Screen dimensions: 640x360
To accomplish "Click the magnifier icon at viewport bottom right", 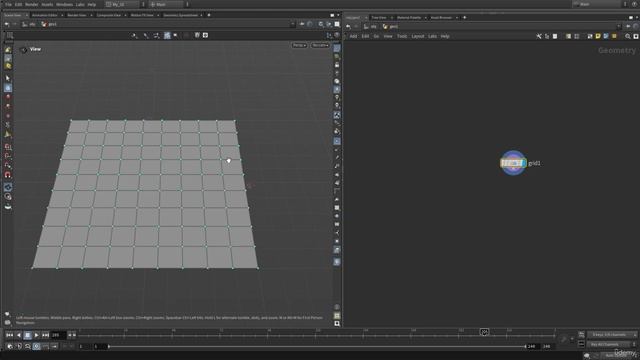I will click(337, 324).
